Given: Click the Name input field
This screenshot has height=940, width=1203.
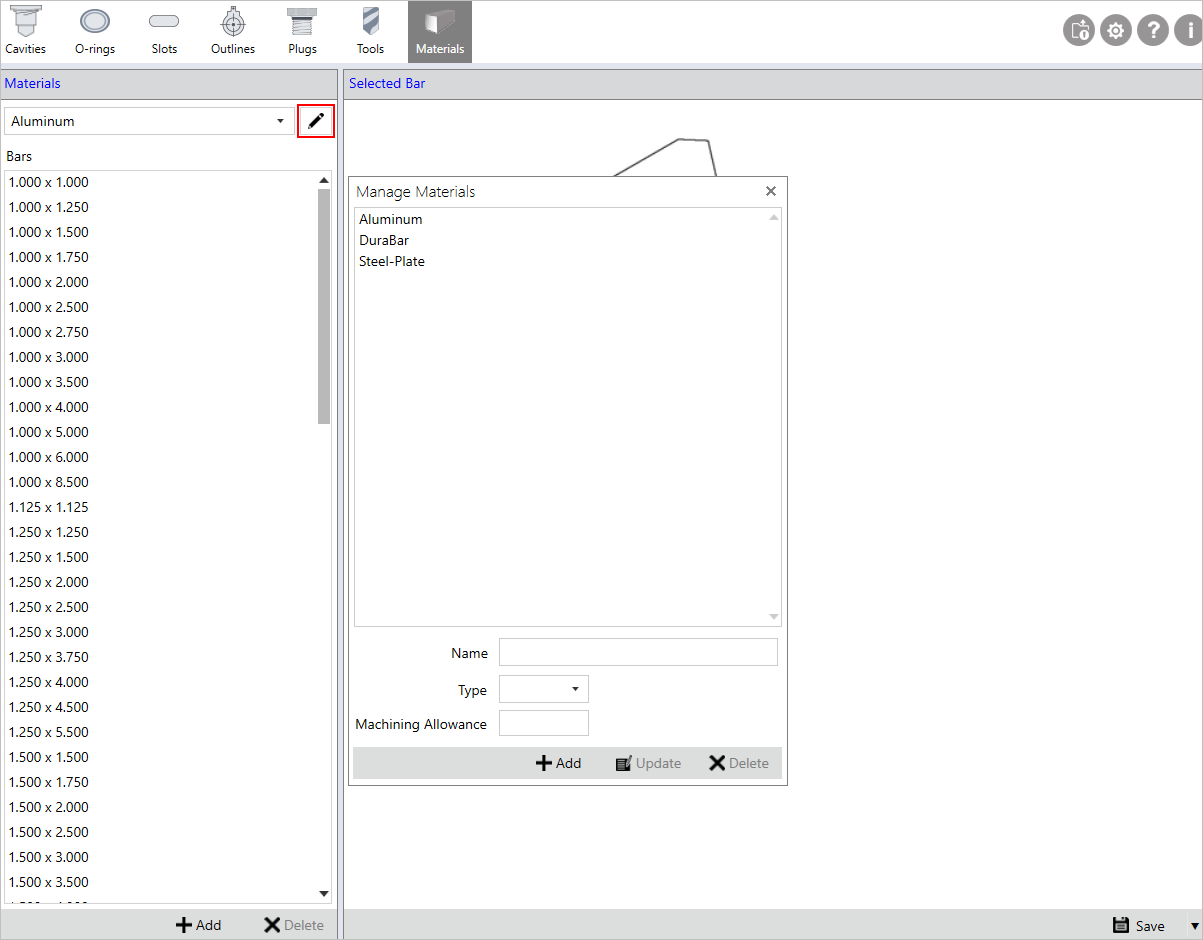Looking at the screenshot, I should pyautogui.click(x=638, y=652).
